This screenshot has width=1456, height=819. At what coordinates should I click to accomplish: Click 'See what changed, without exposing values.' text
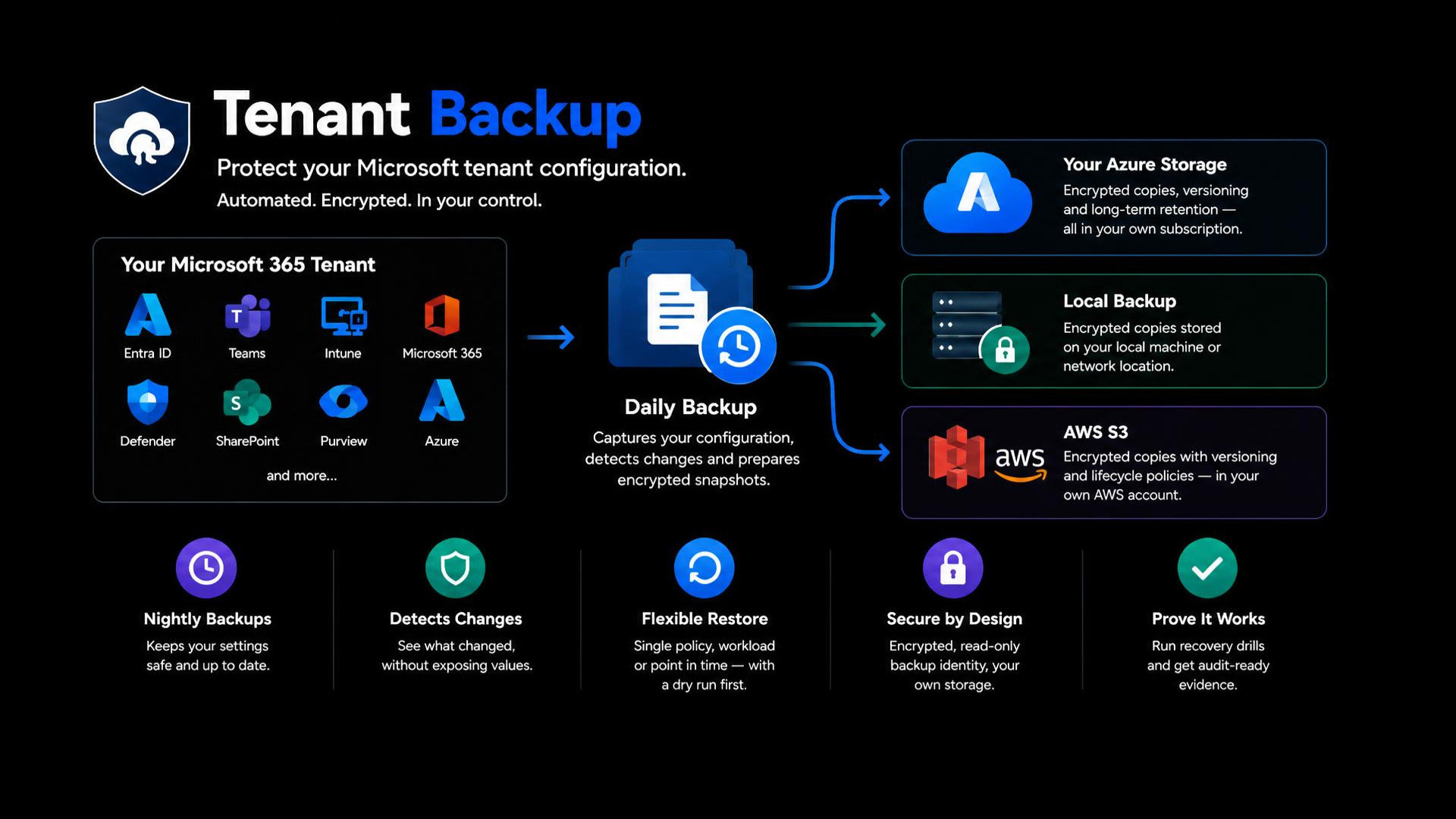coord(457,655)
